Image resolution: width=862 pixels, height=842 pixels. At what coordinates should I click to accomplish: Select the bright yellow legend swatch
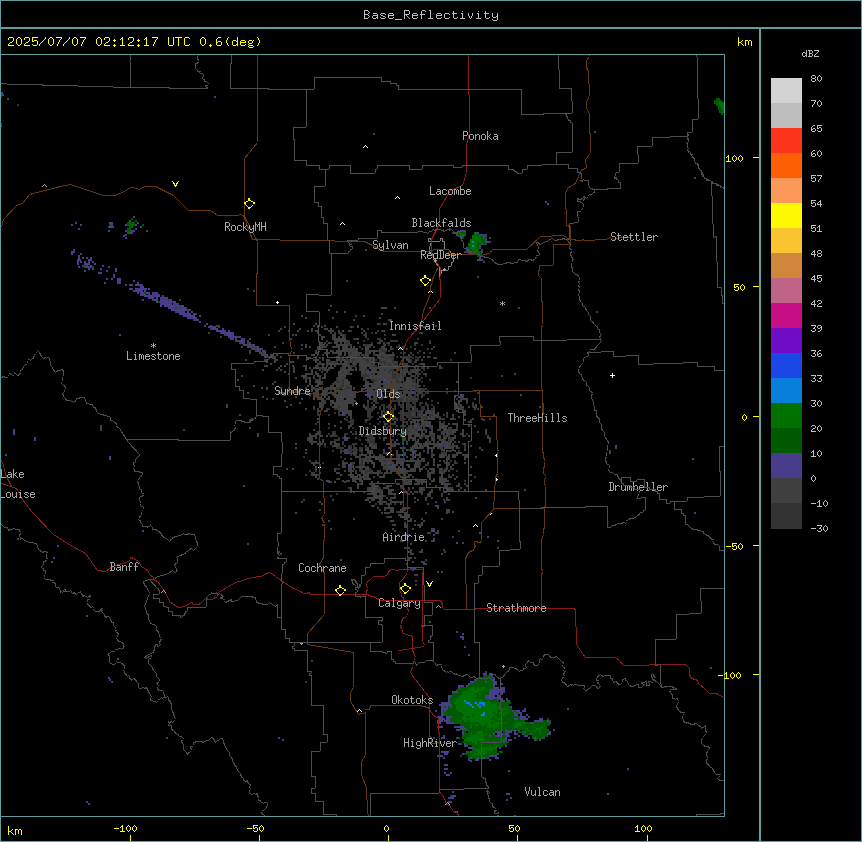(786, 215)
